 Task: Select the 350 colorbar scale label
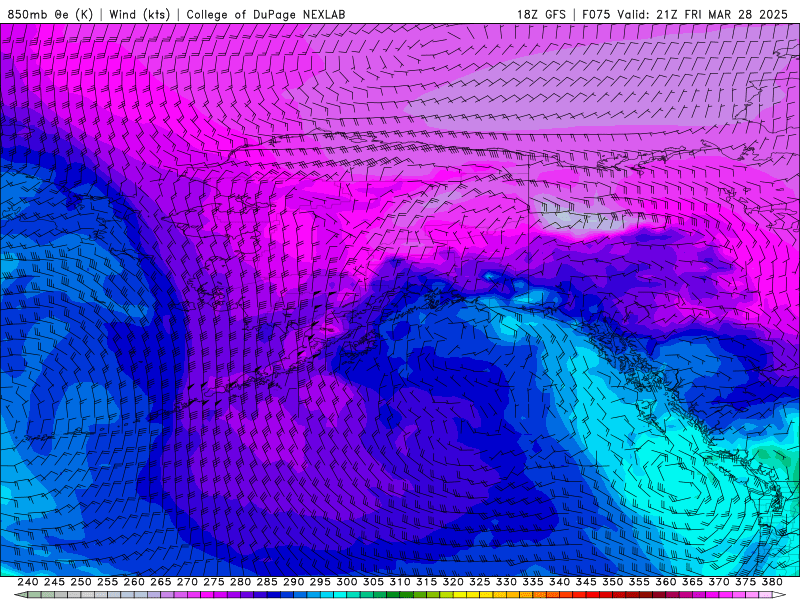(x=612, y=582)
